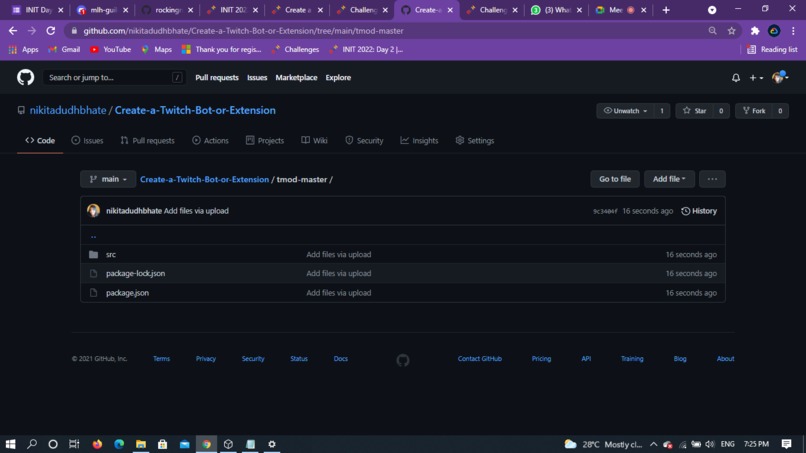The width and height of the screenshot is (806, 453).
Task: Open the nikitadudhbhate owner link
Action: [x=68, y=110]
